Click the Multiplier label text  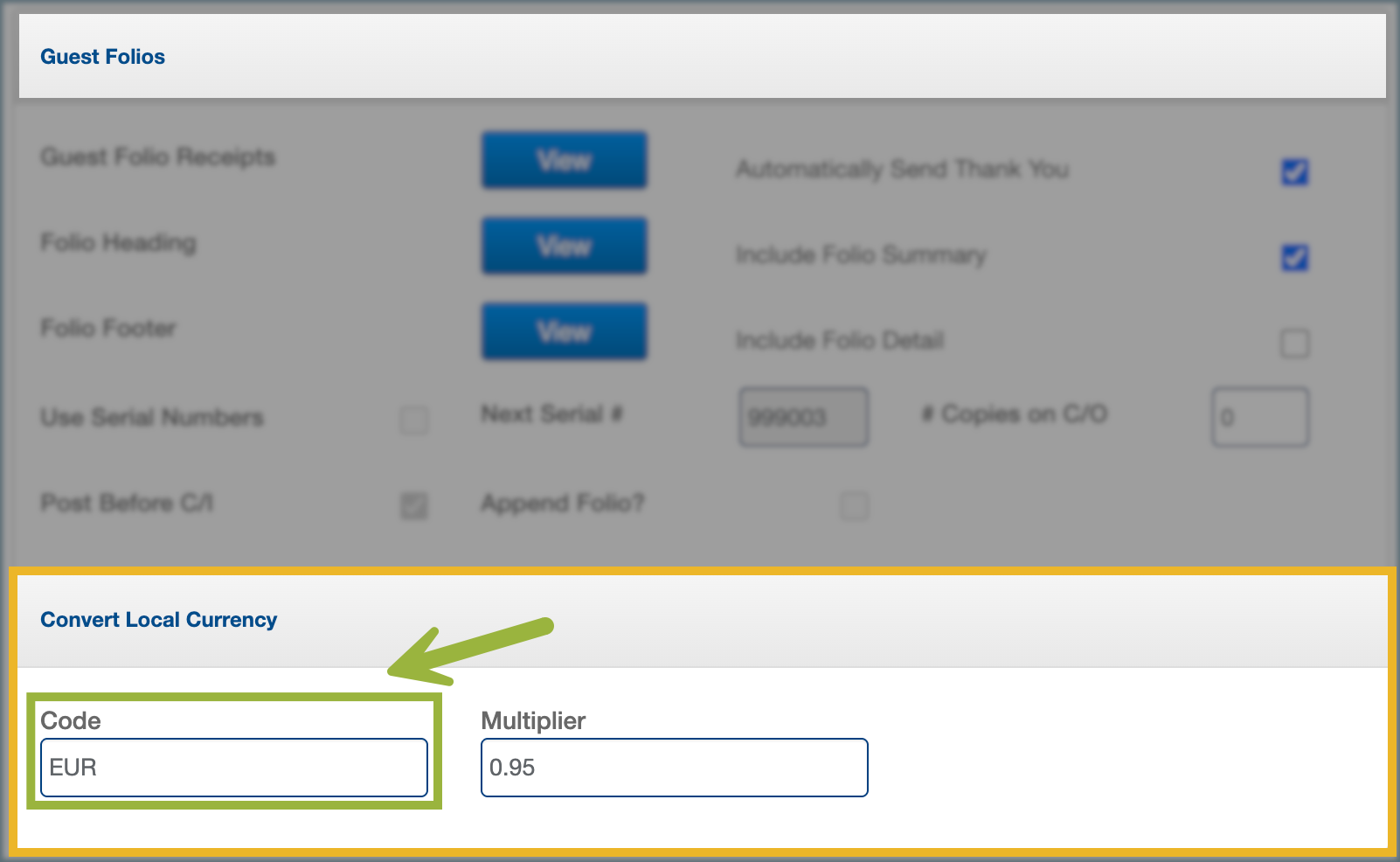[x=533, y=720]
